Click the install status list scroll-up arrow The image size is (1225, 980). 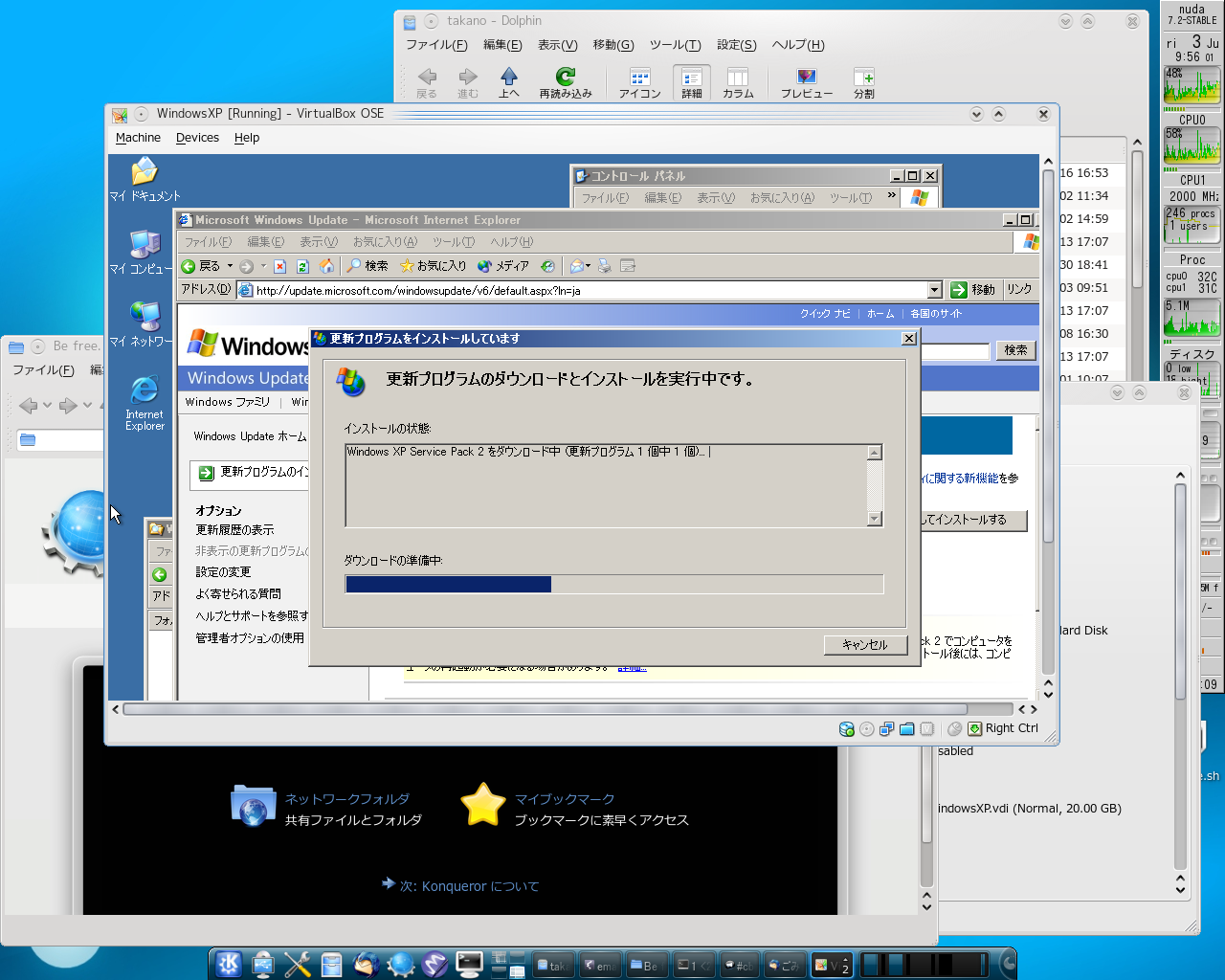click(874, 453)
